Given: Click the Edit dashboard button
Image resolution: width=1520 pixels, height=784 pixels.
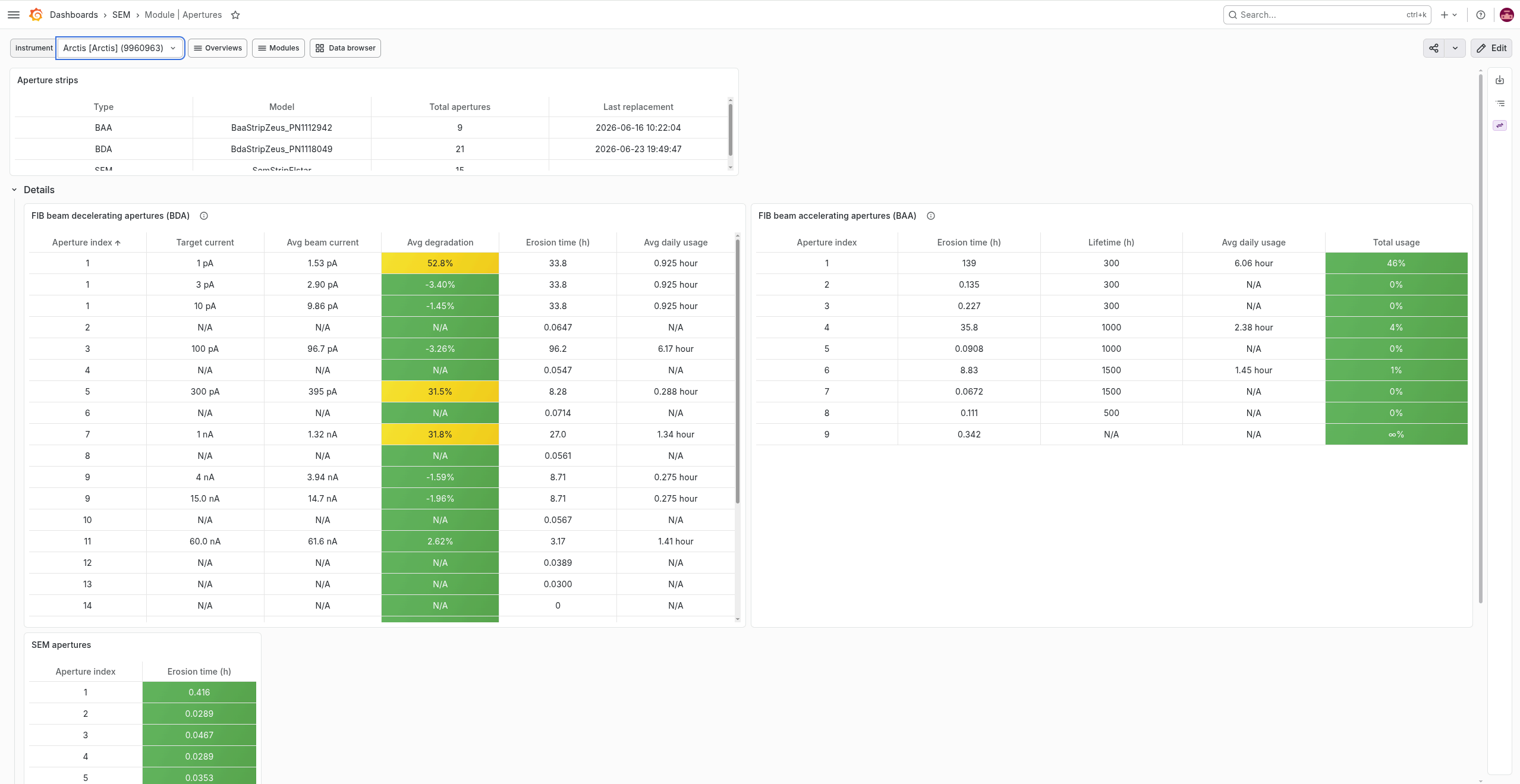Looking at the screenshot, I should point(1491,48).
